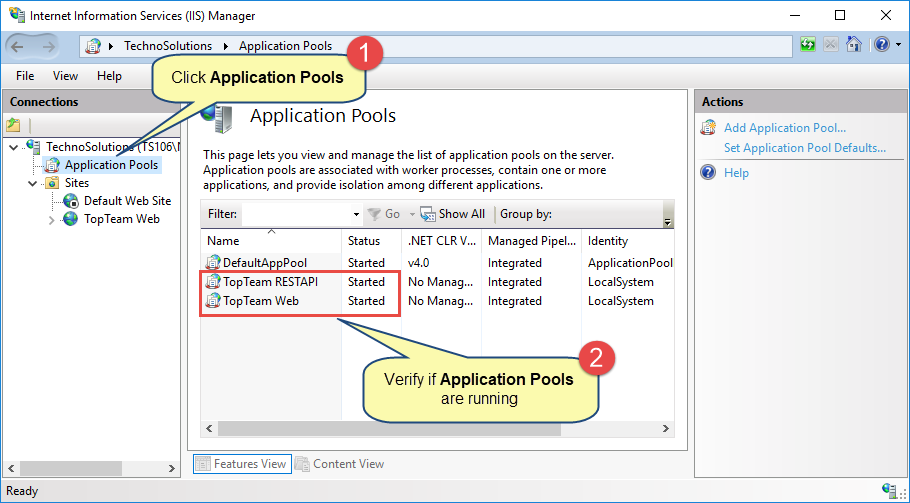Viewport: 910px width, 503px height.
Task: Click Application Pools in the address breadcrumb
Action: [286, 46]
